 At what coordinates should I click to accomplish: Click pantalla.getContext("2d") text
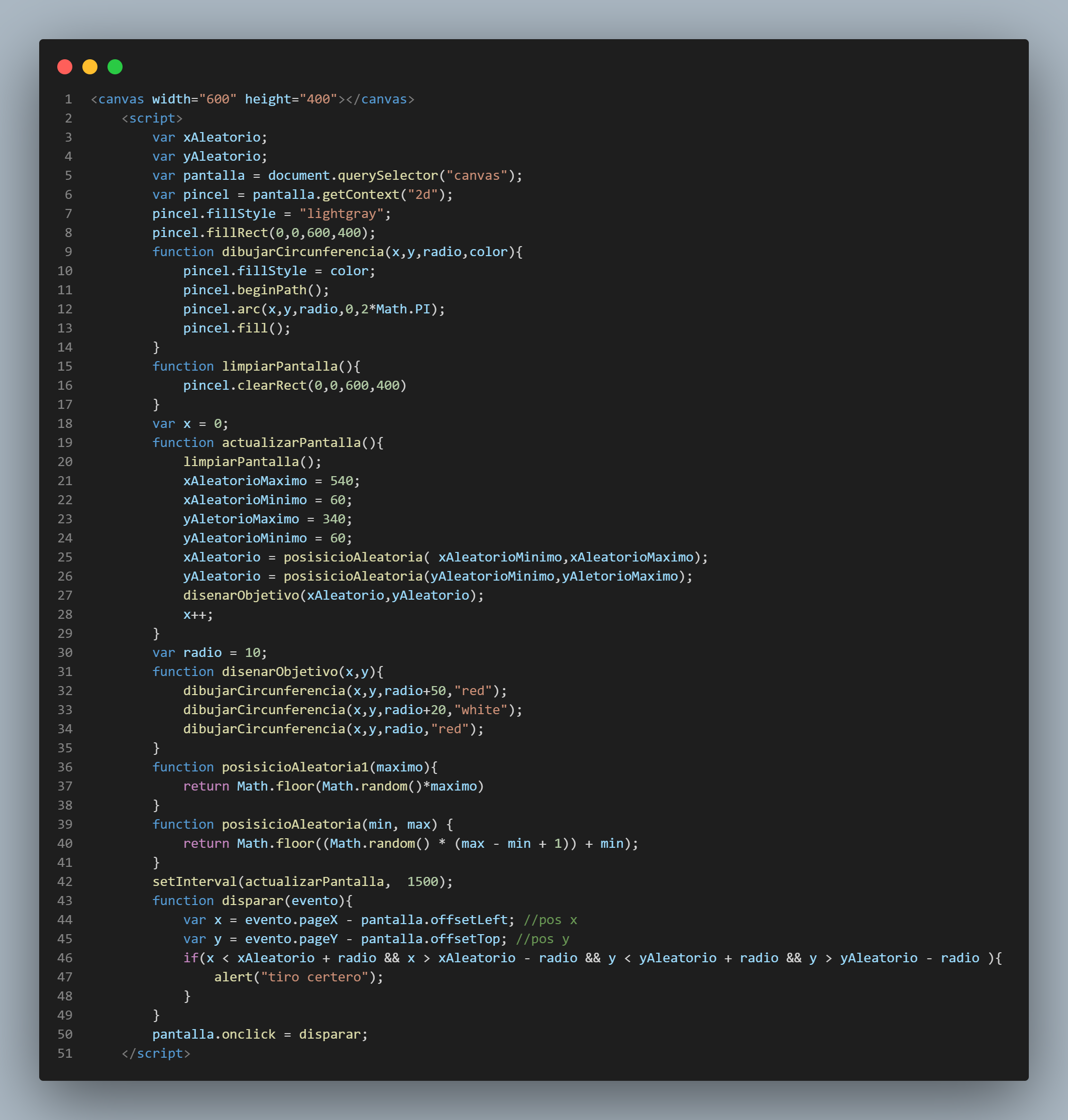coord(349,195)
